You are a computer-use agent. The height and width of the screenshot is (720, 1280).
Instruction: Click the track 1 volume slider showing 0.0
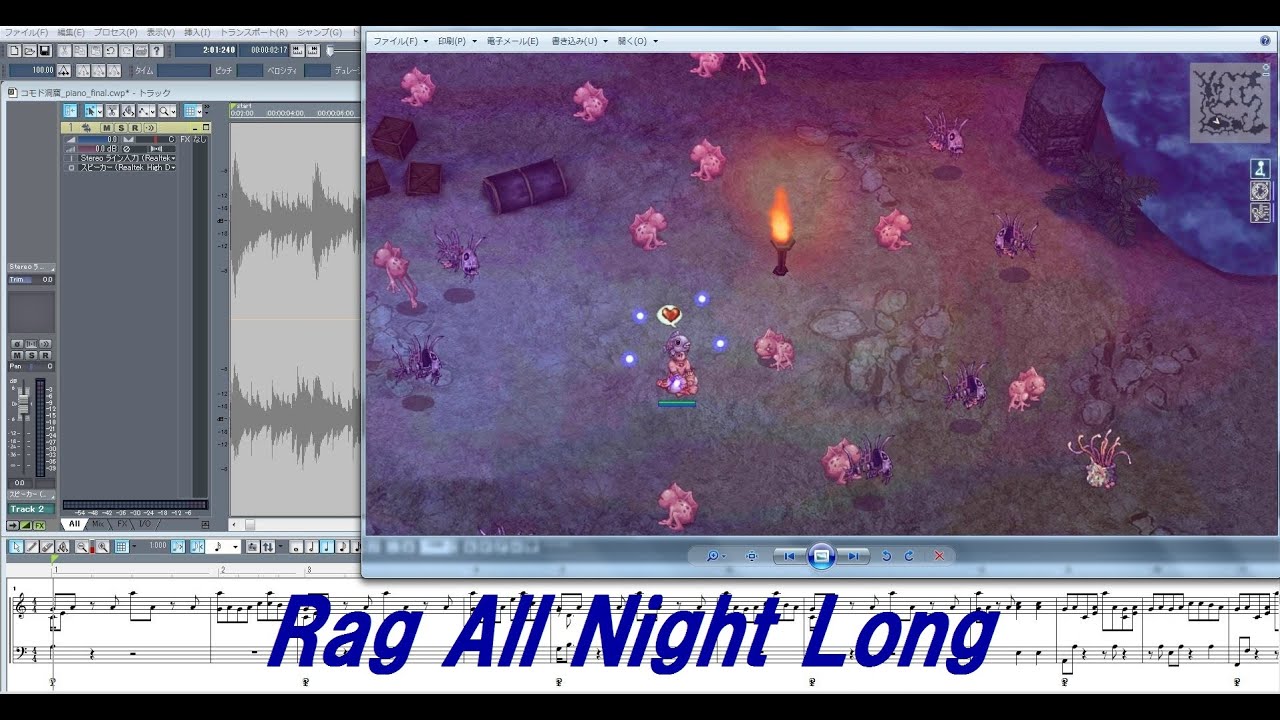click(98, 139)
